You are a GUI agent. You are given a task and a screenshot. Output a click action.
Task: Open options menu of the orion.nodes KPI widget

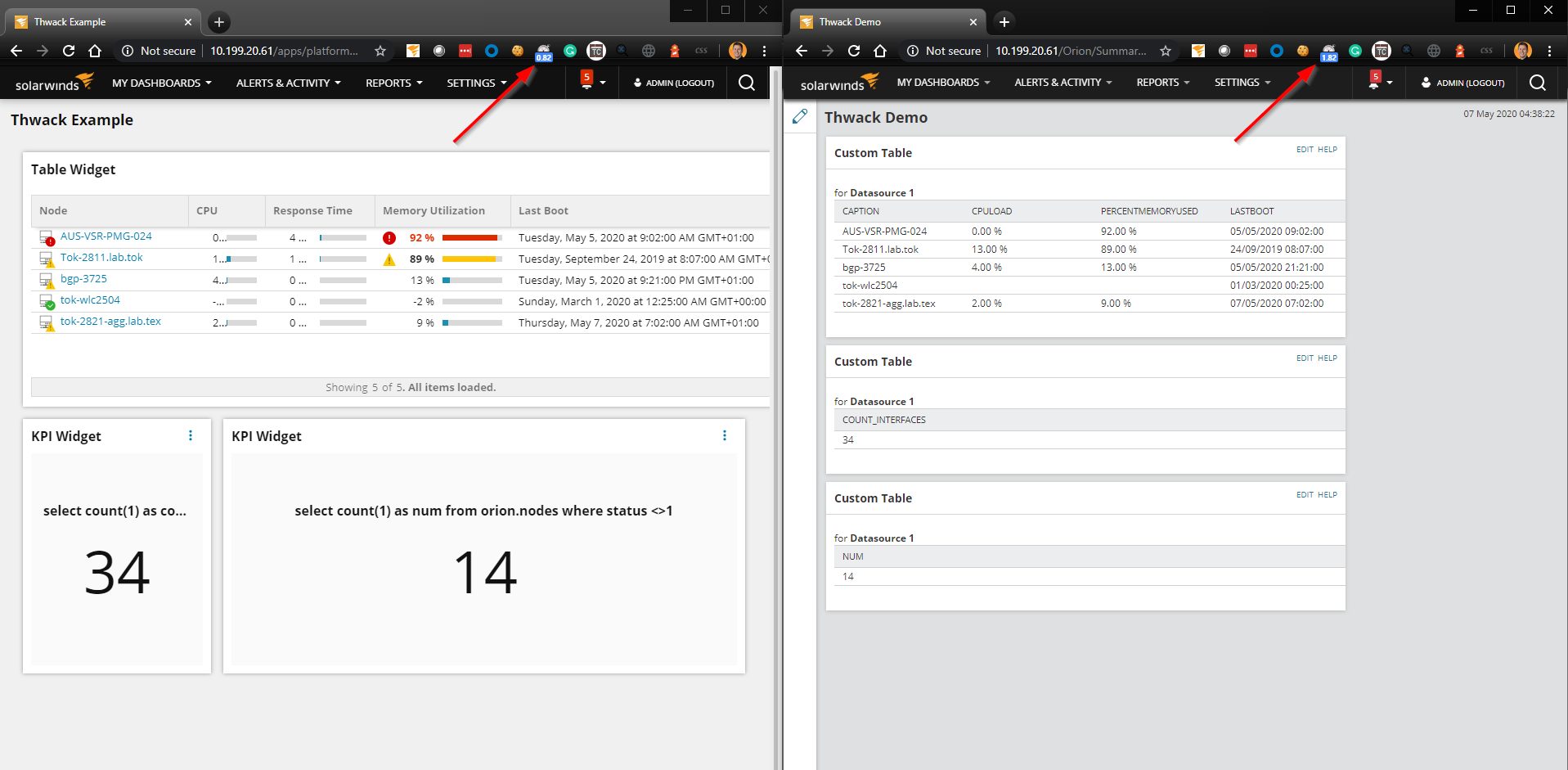pos(725,436)
